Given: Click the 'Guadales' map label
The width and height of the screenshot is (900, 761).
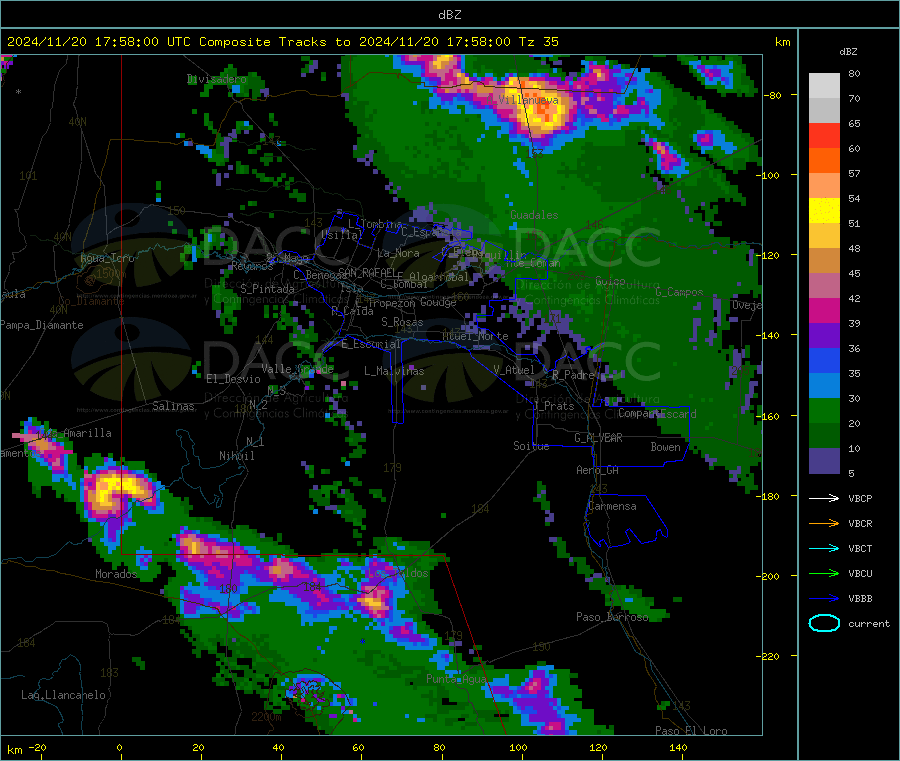Looking at the screenshot, I should point(534,215).
